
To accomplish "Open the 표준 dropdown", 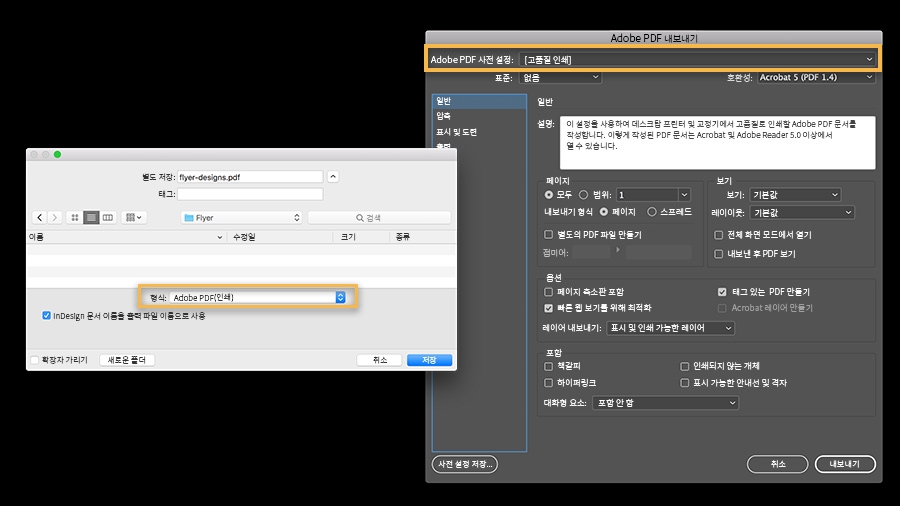I will tap(560, 77).
